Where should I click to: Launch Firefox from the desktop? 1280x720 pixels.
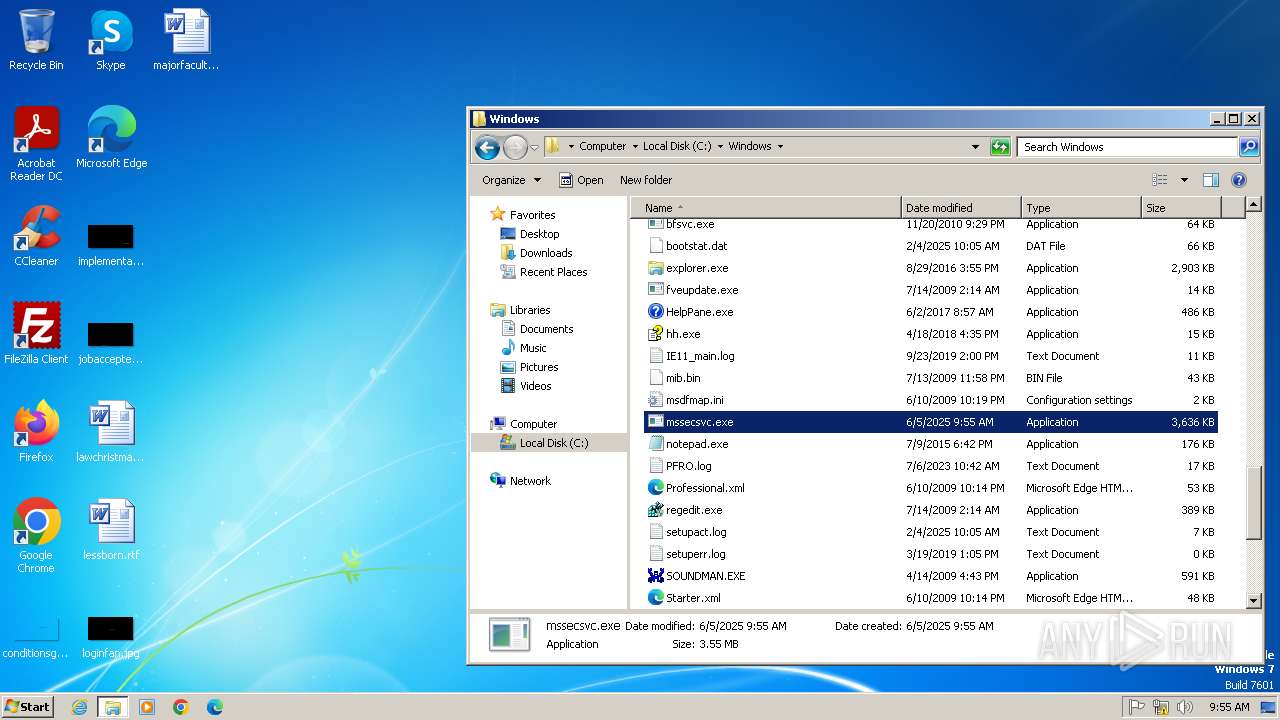pos(36,431)
